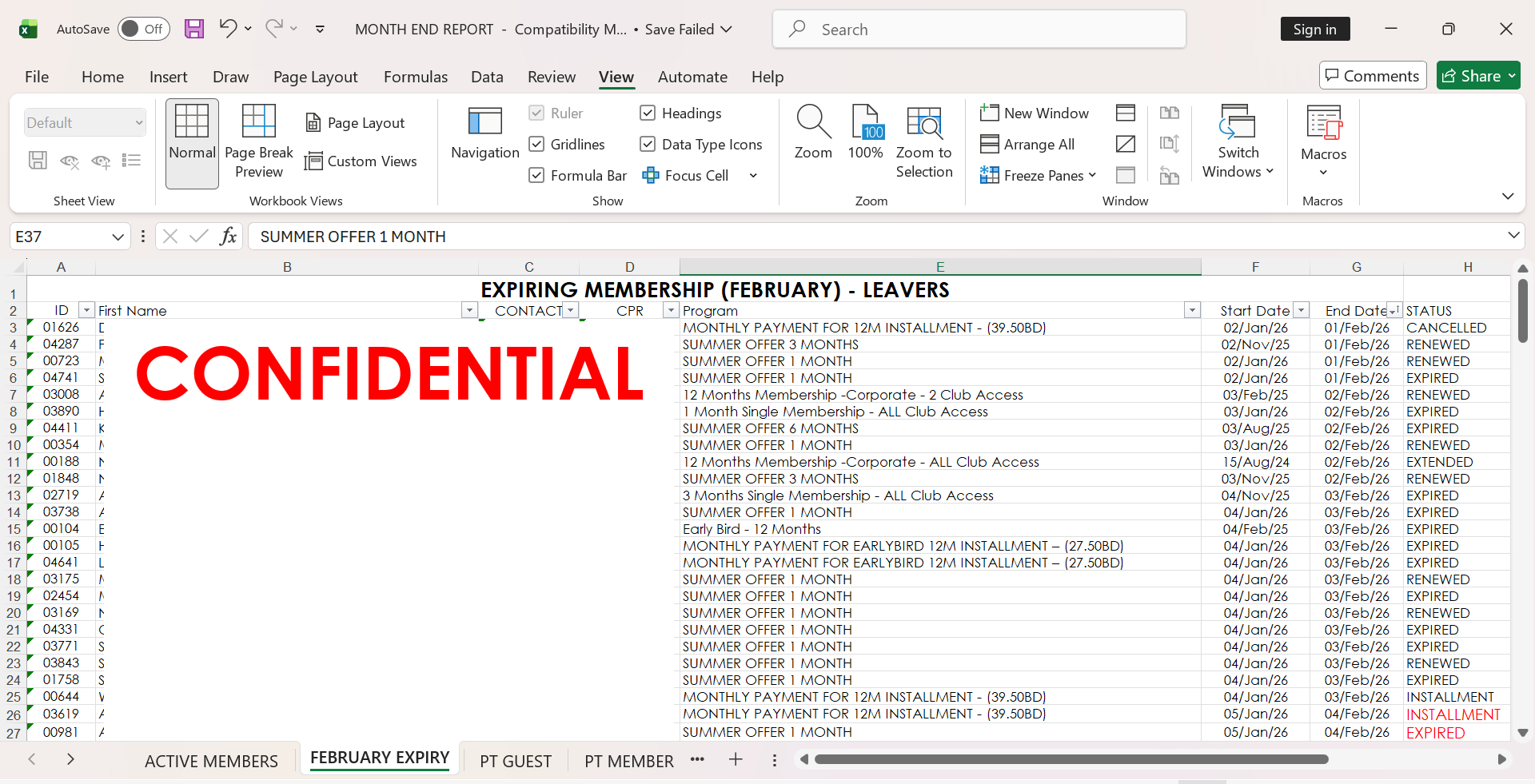The image size is (1535, 784).
Task: Click the Split window icon
Action: coord(1126,113)
